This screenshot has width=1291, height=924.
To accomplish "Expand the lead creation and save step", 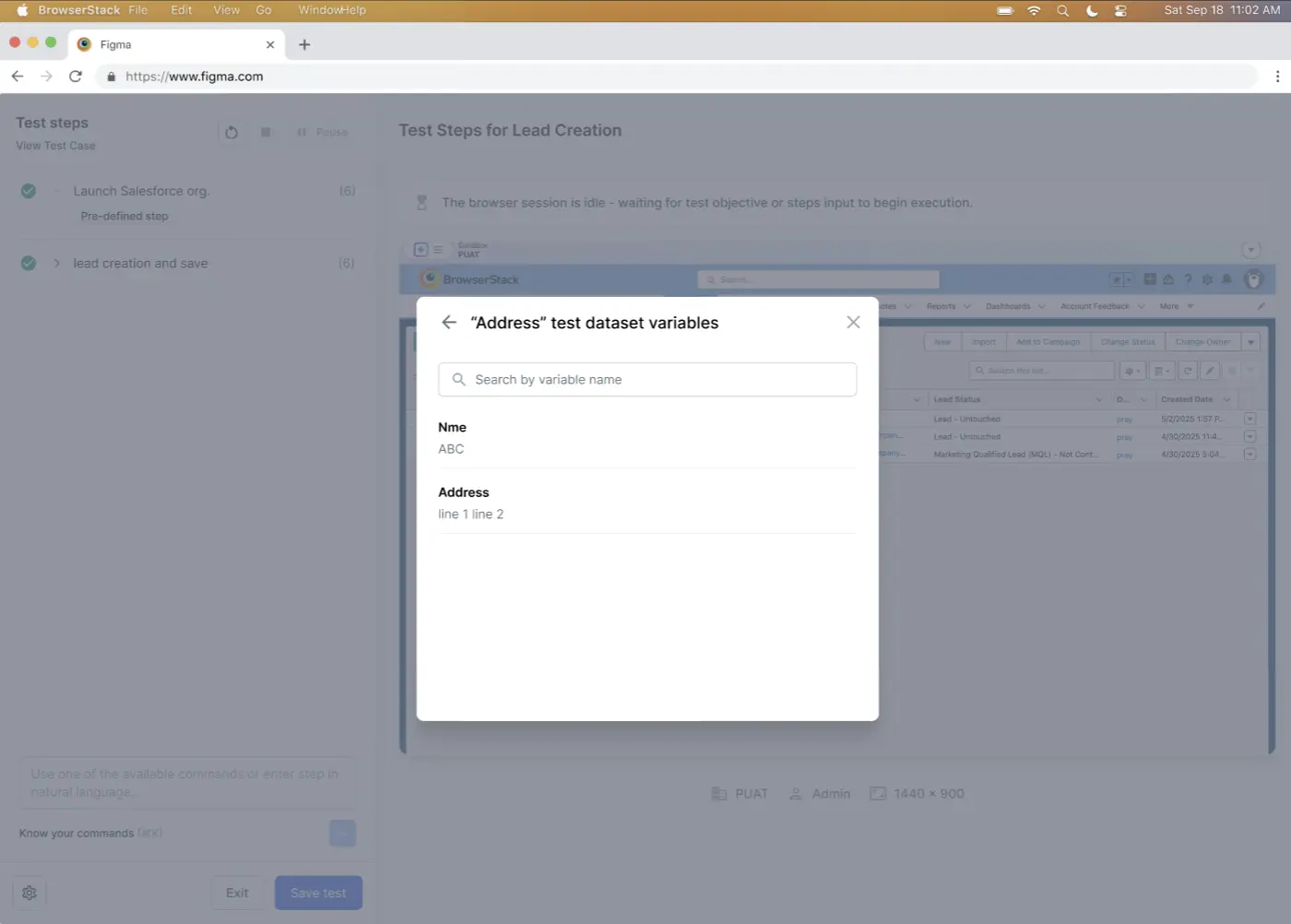I will pyautogui.click(x=56, y=263).
